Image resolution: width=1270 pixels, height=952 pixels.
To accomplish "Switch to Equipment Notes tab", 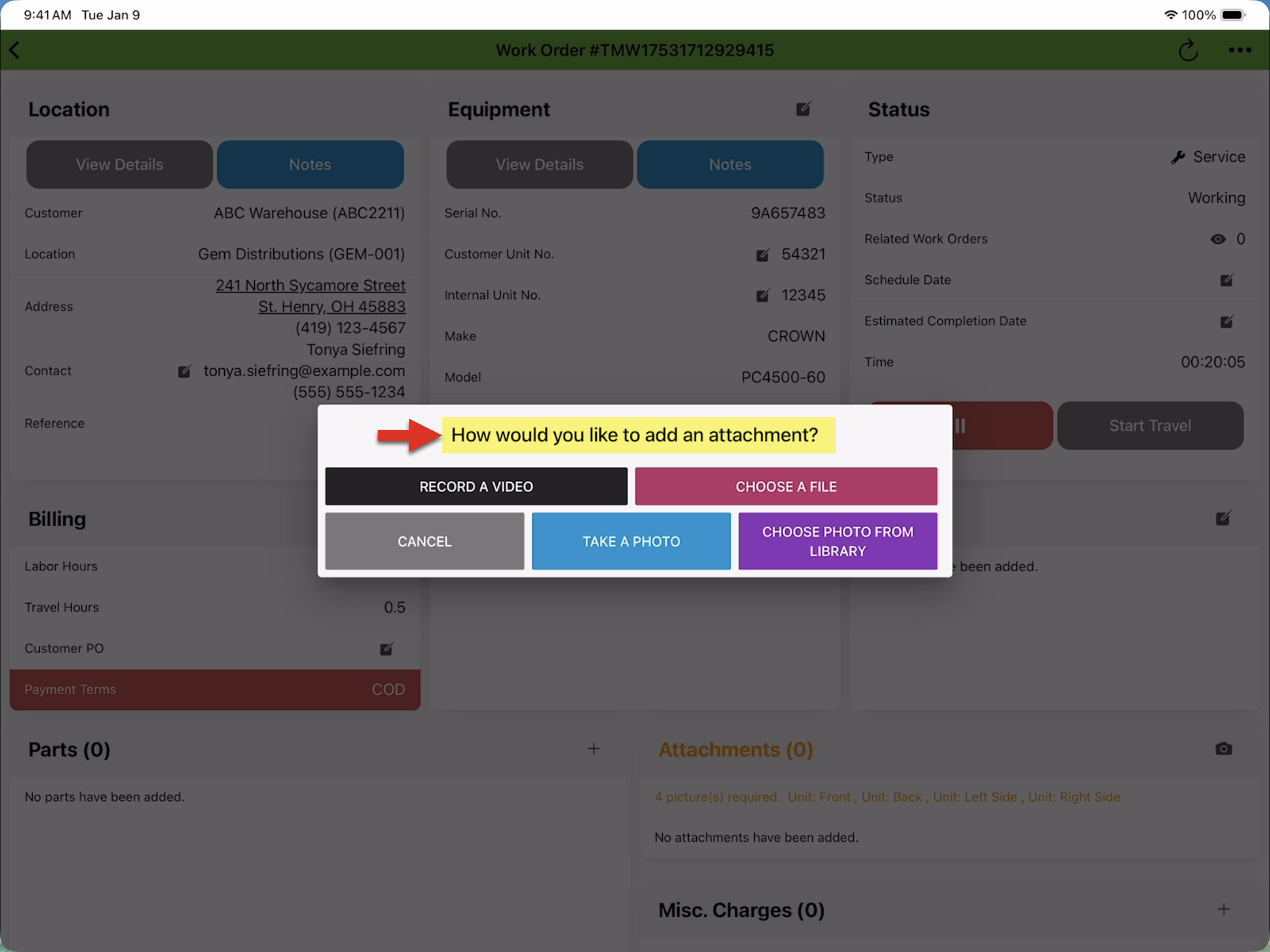I will point(730,165).
